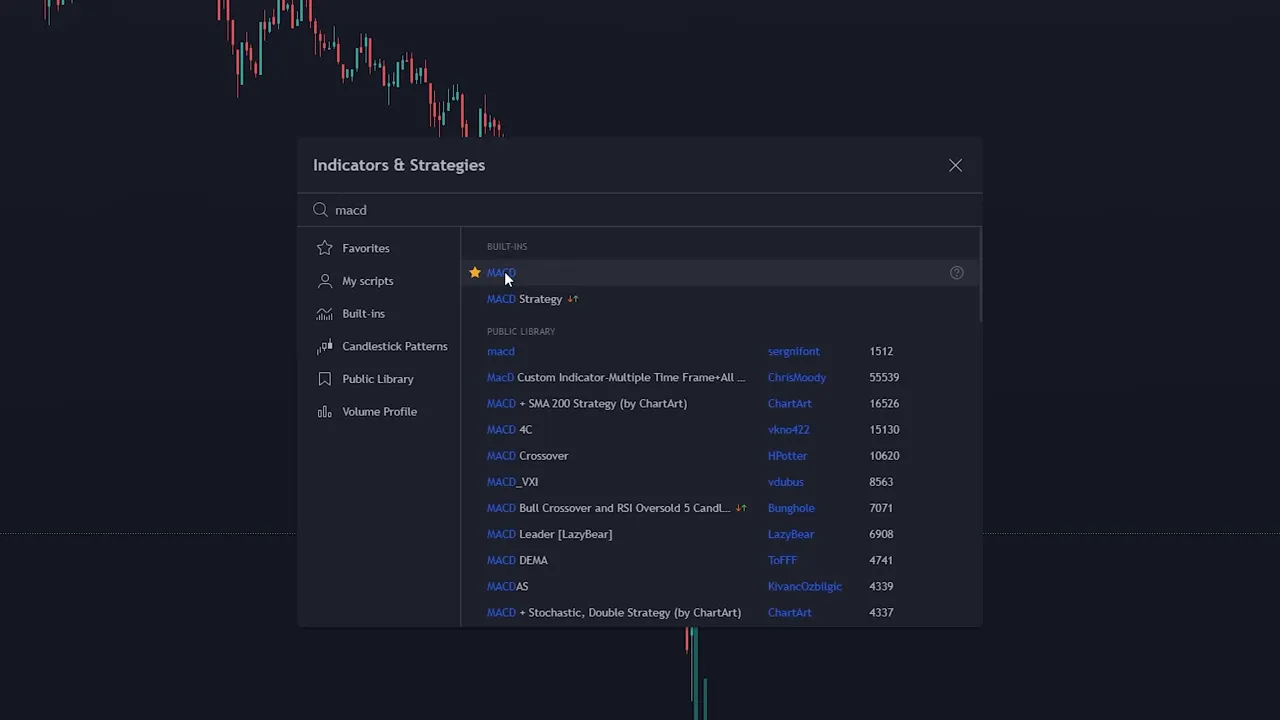Open the Favorites section list
The image size is (1280, 720).
tap(366, 248)
